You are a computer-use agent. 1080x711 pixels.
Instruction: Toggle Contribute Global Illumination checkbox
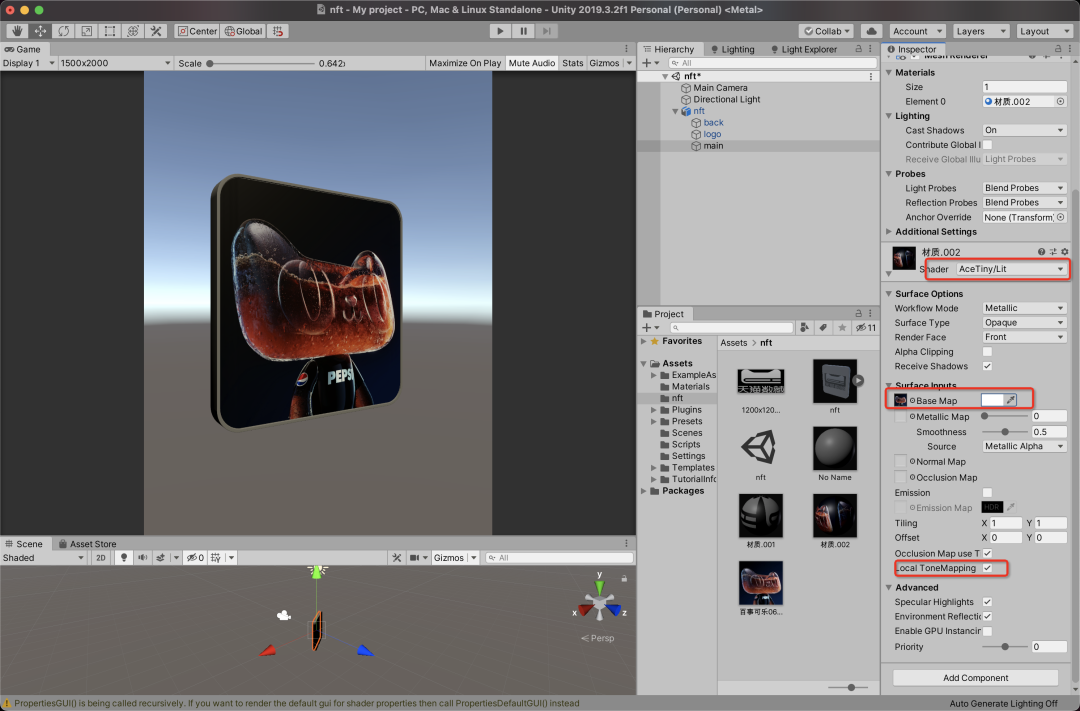click(988, 145)
